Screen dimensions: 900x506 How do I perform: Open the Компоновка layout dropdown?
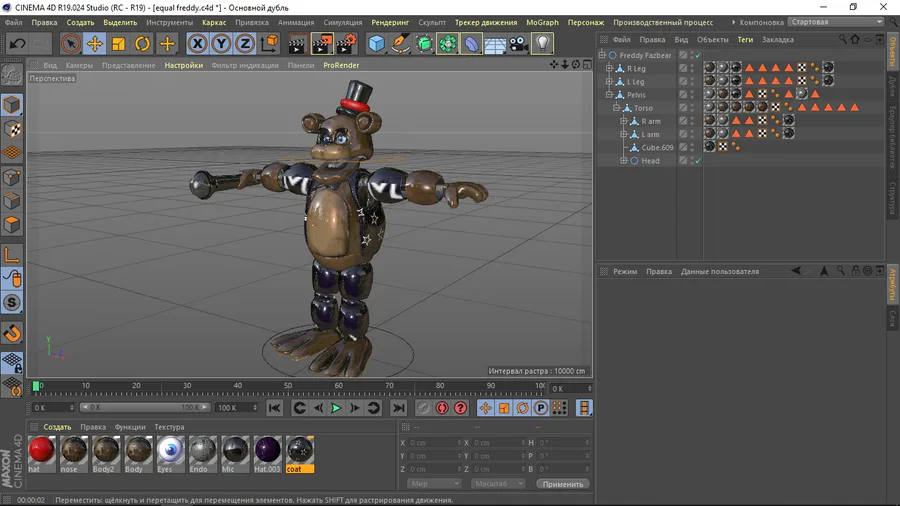coord(837,22)
